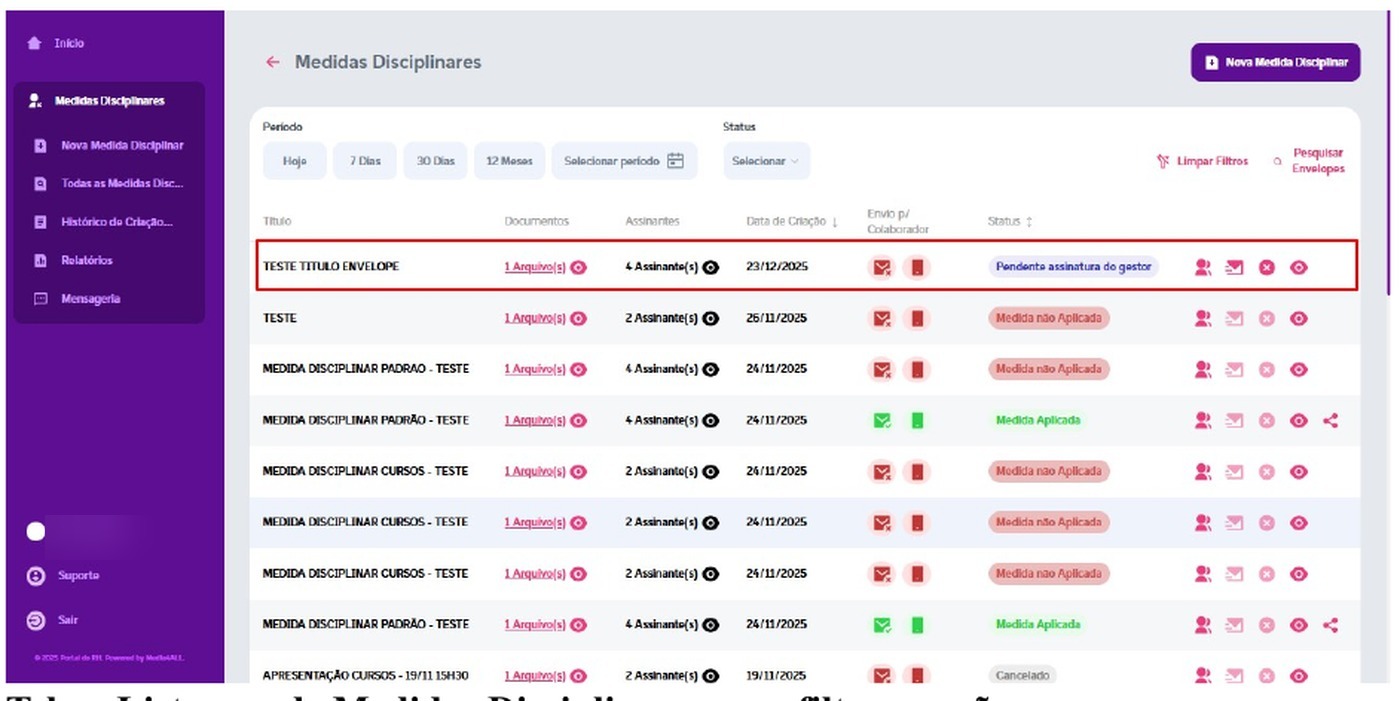
Task: Open Histórico de Criação... in sidebar
Action: pyautogui.click(x=104, y=222)
